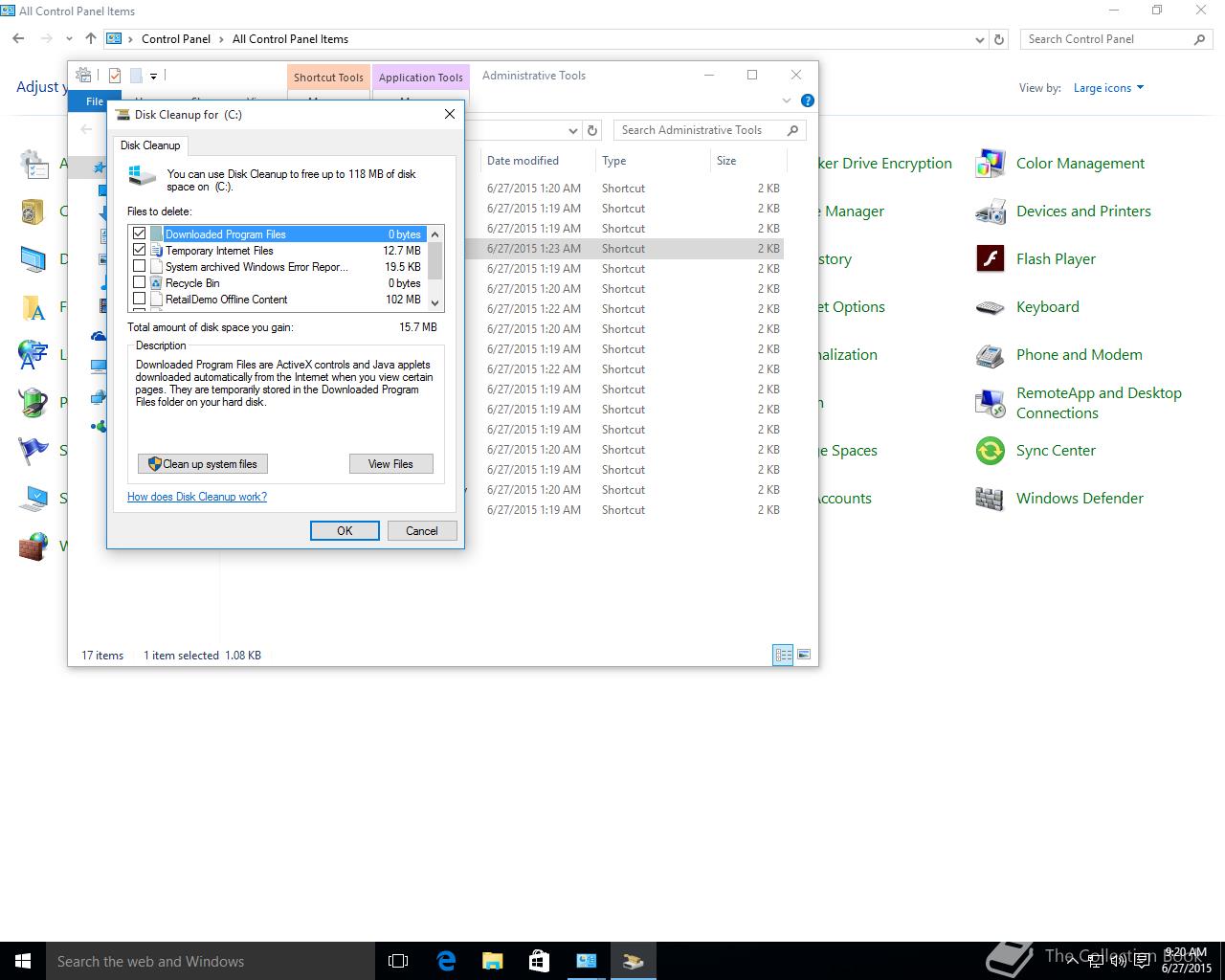Open the Shortcut Tools ribbon tab
This screenshot has width=1225, height=980.
pos(328,78)
